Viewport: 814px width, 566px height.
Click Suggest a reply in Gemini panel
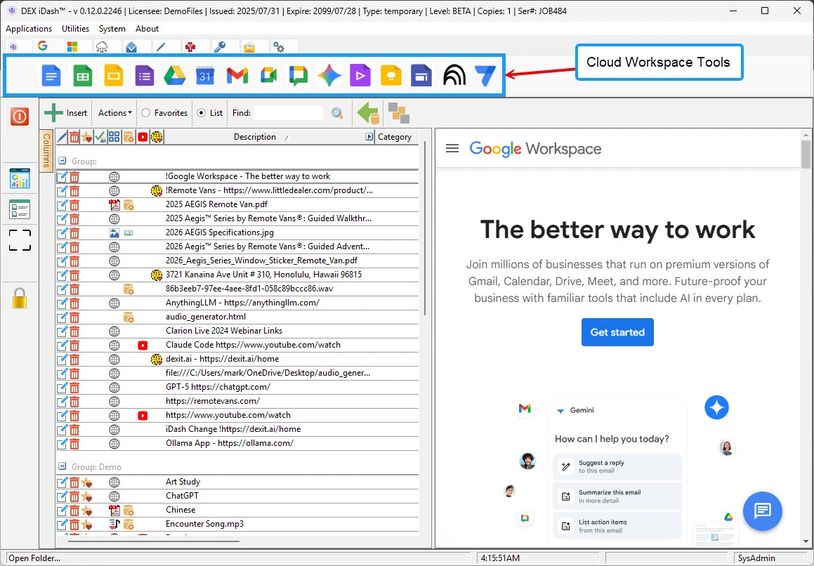(617, 466)
